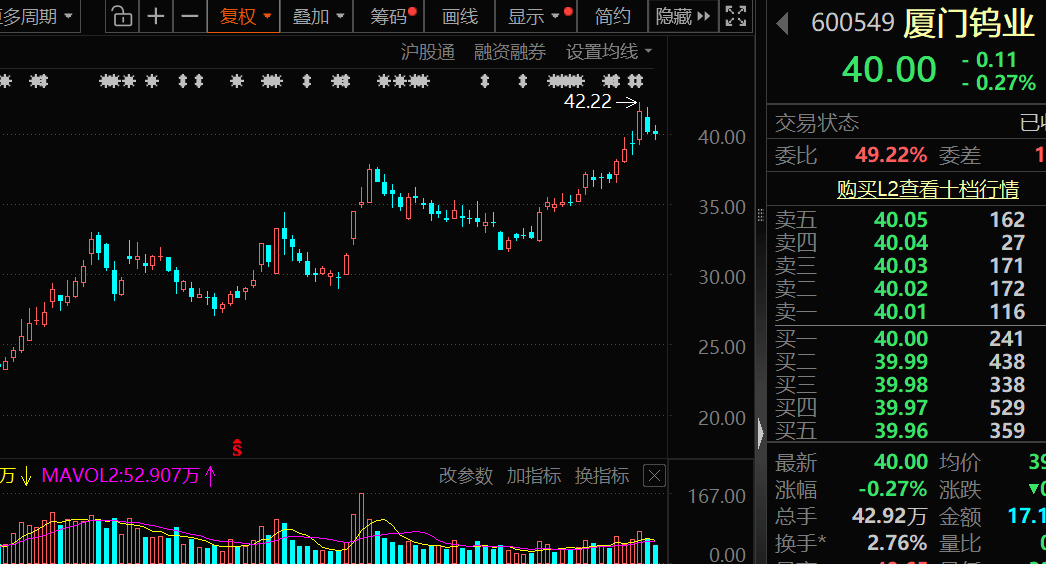Open the 设置均线 dropdown menu
The height and width of the screenshot is (564, 1046).
609,52
